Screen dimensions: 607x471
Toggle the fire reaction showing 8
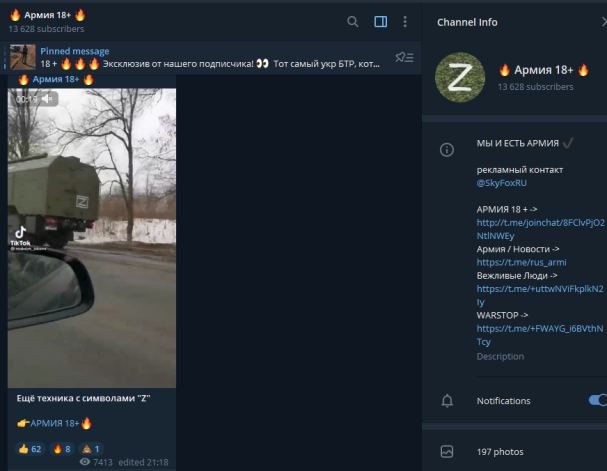point(62,449)
